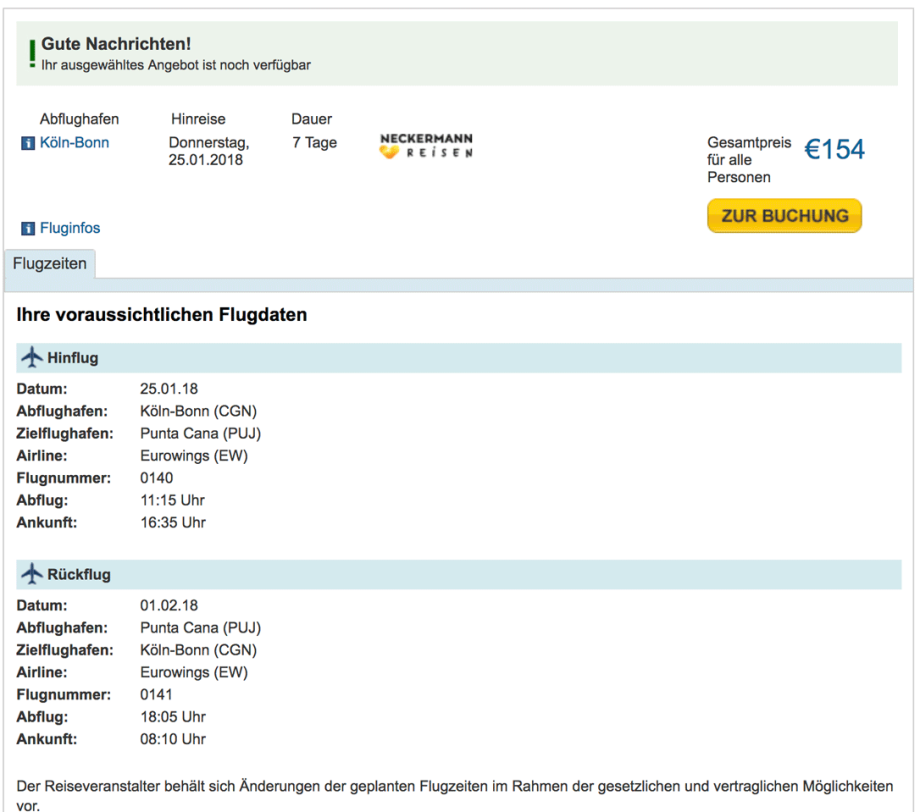Image resolution: width=920 pixels, height=812 pixels.
Task: Click the outbound destination Punta Cana (PUJ)
Action: tap(200, 434)
